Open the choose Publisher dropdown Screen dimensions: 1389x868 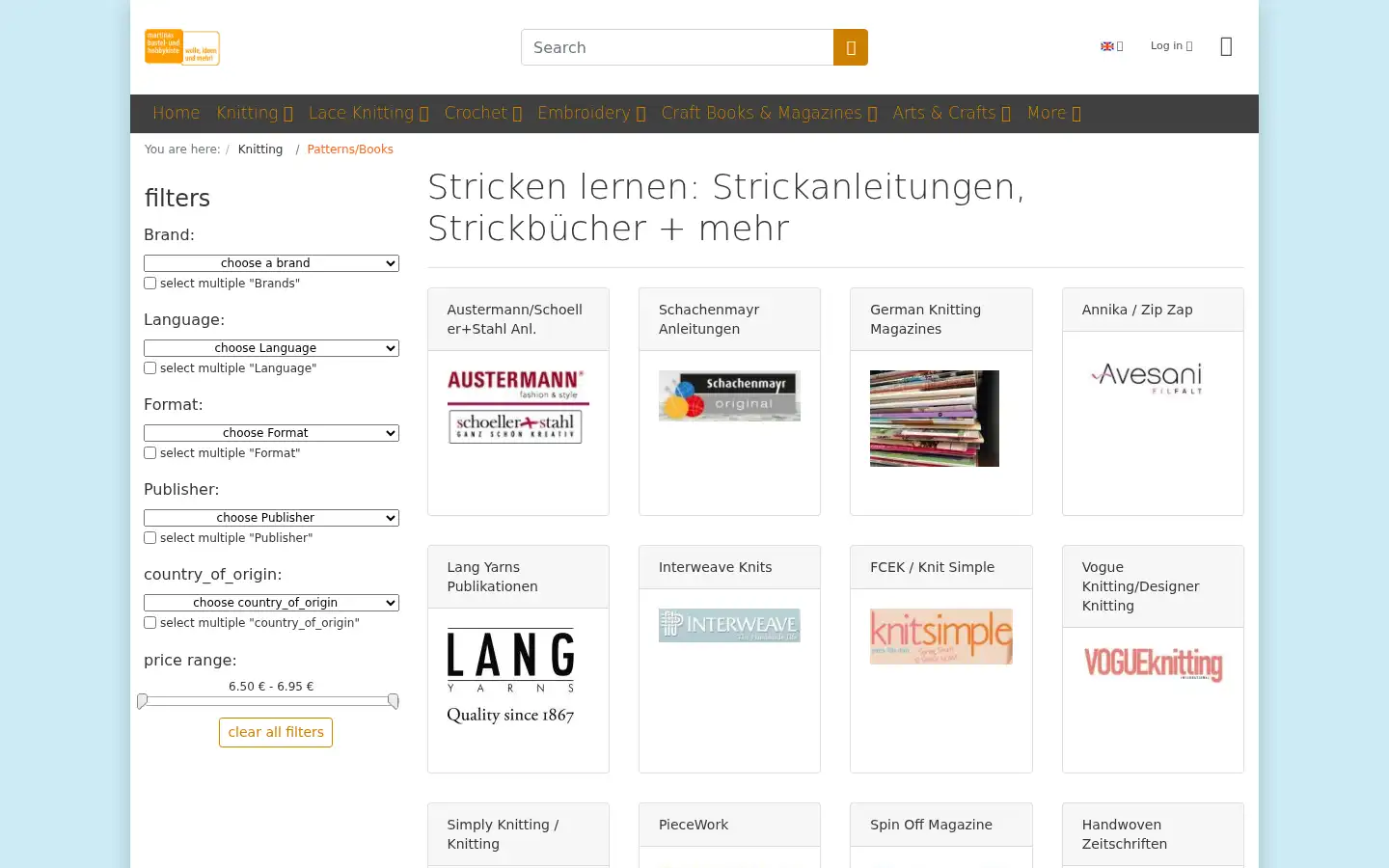point(271,518)
